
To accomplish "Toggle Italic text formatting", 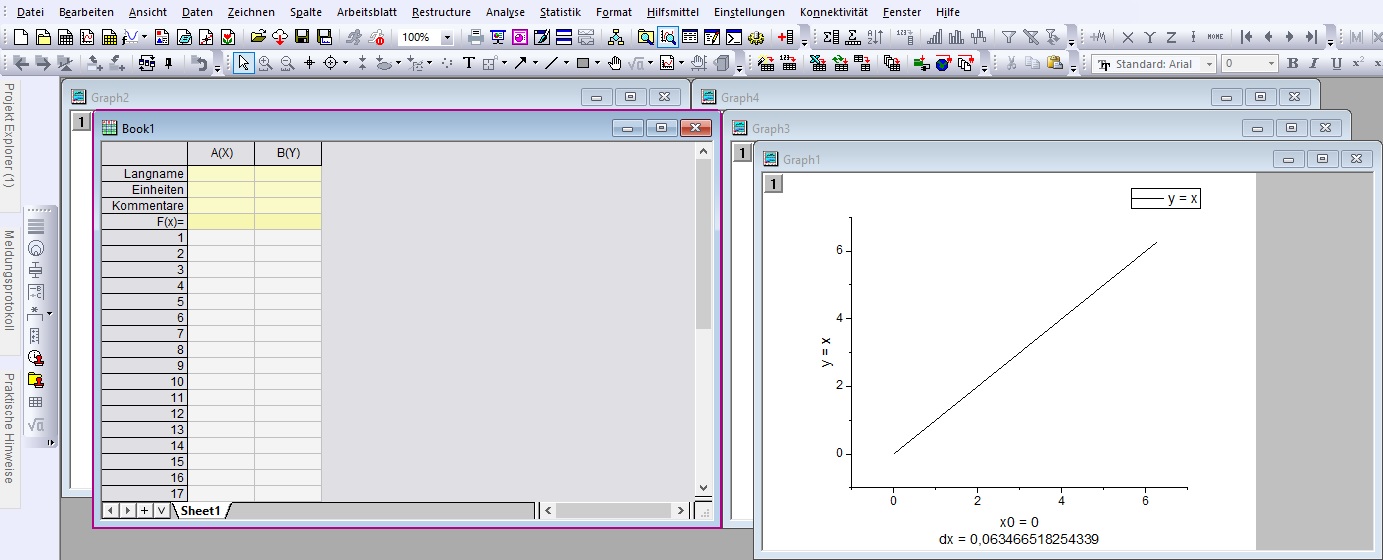I will point(1314,63).
